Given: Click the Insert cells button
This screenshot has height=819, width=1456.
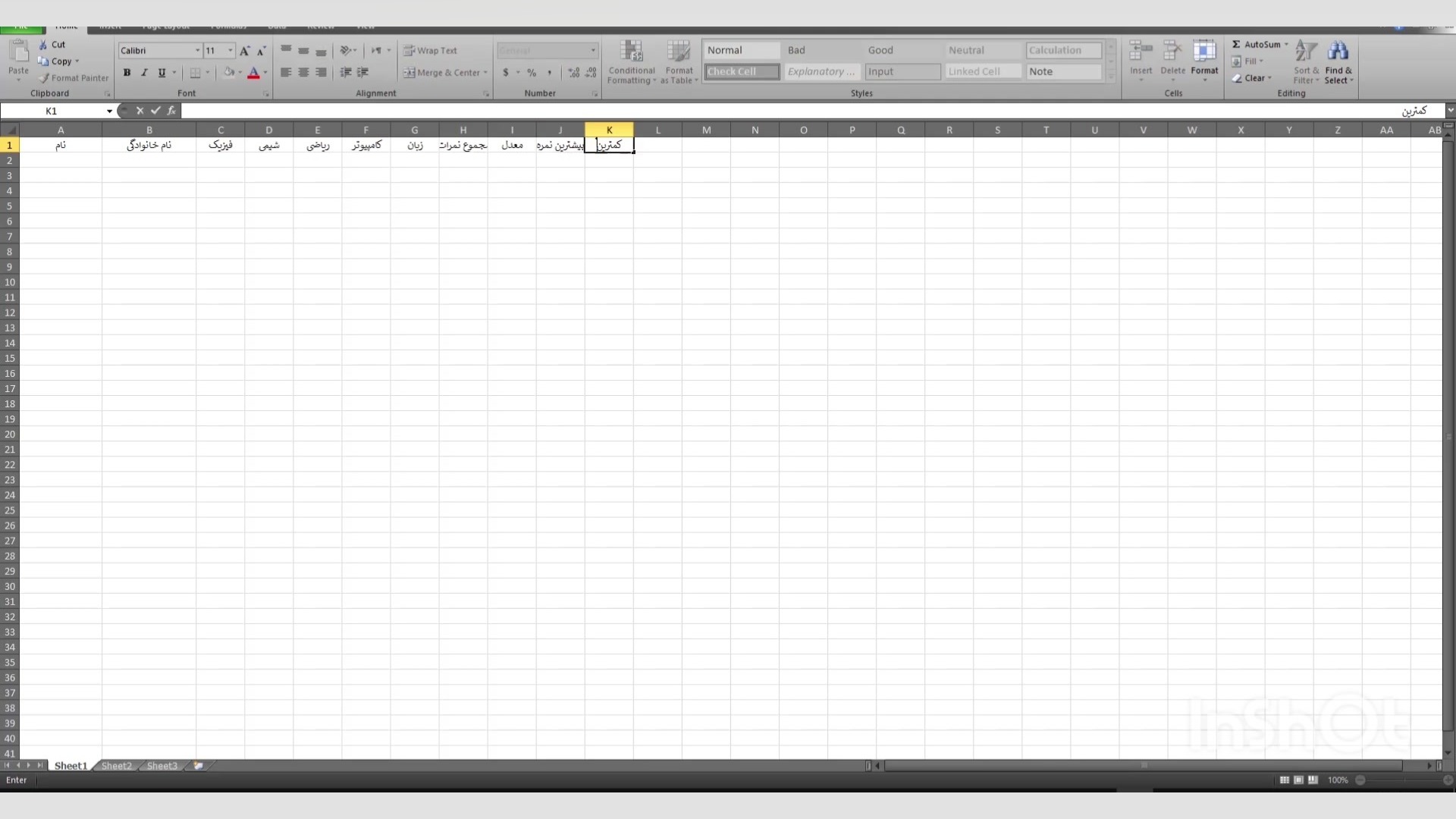Looking at the screenshot, I should [1141, 61].
